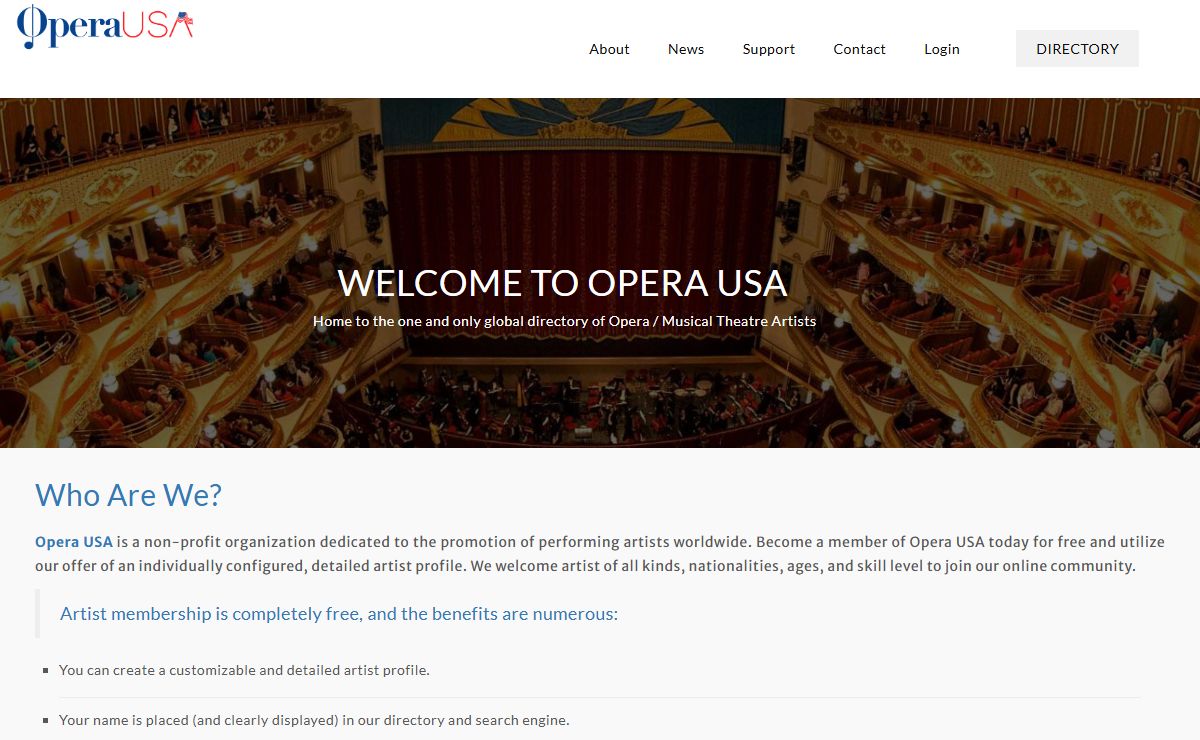Click the 'Your name is placed' bullet

(x=314, y=720)
